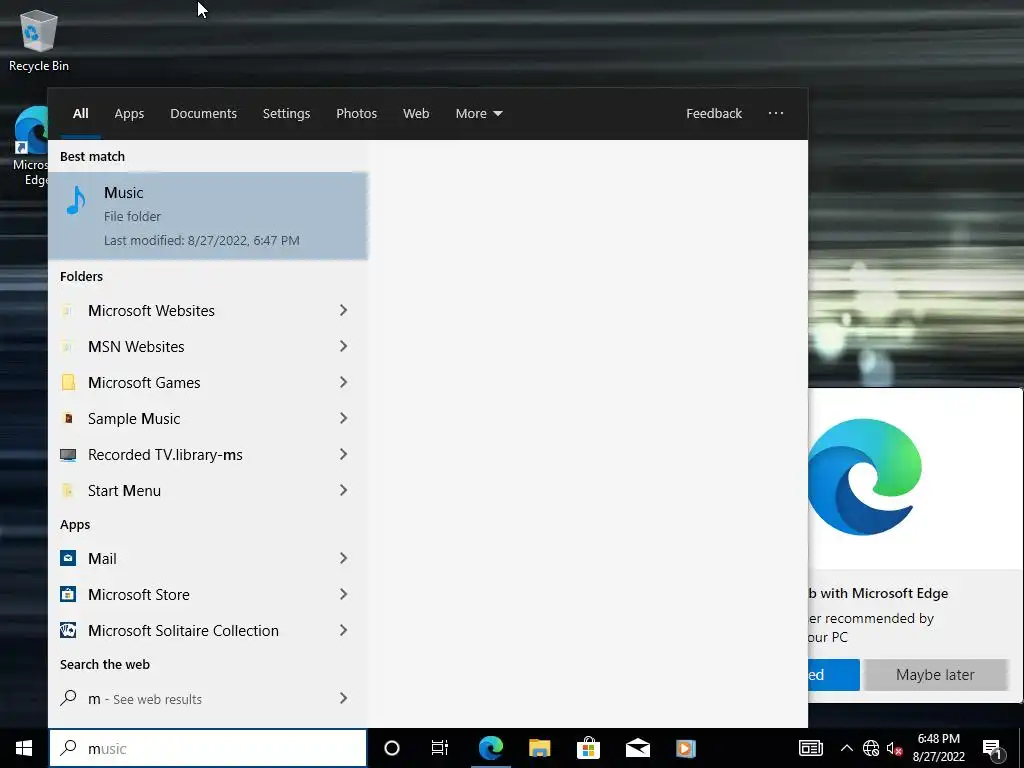The height and width of the screenshot is (768, 1024).
Task: Click the Microsoft Store result icon
Action: [x=68, y=594]
